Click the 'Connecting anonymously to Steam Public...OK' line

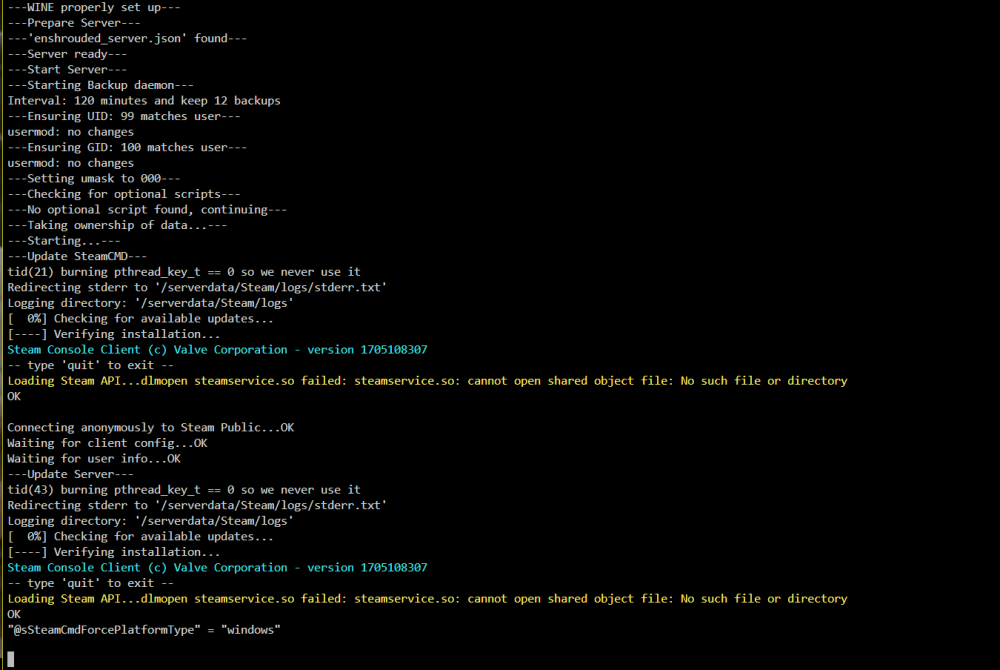pos(151,428)
